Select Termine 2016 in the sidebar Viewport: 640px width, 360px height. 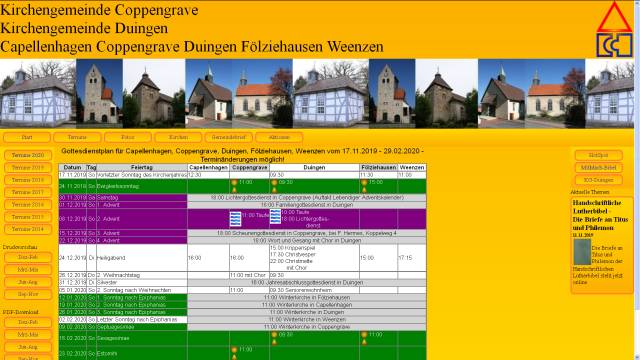[x=28, y=204]
